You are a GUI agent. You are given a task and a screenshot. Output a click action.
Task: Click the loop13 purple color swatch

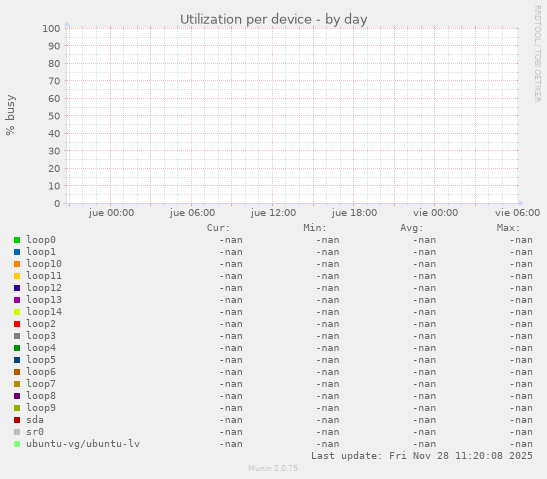[17, 300]
